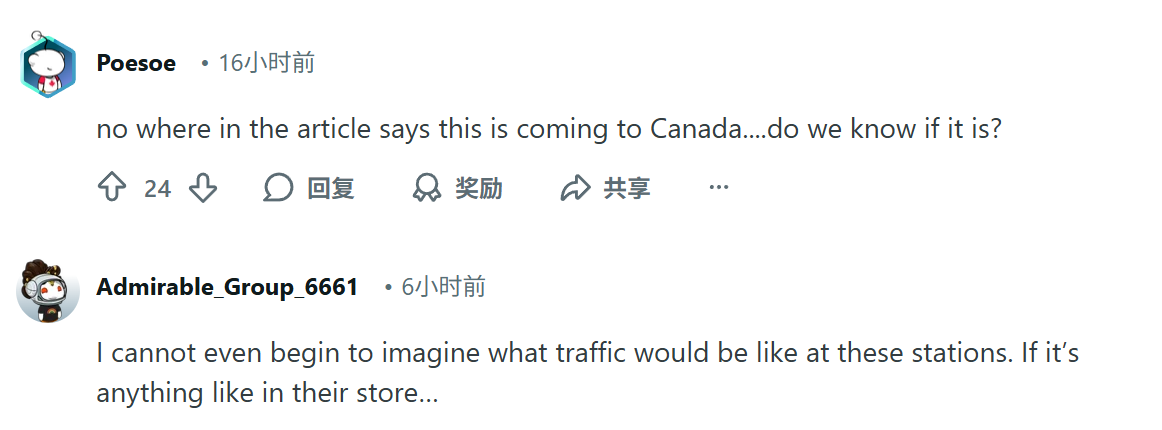Click the vote count 24
Screen dimensions: 1162x430
(x=157, y=189)
